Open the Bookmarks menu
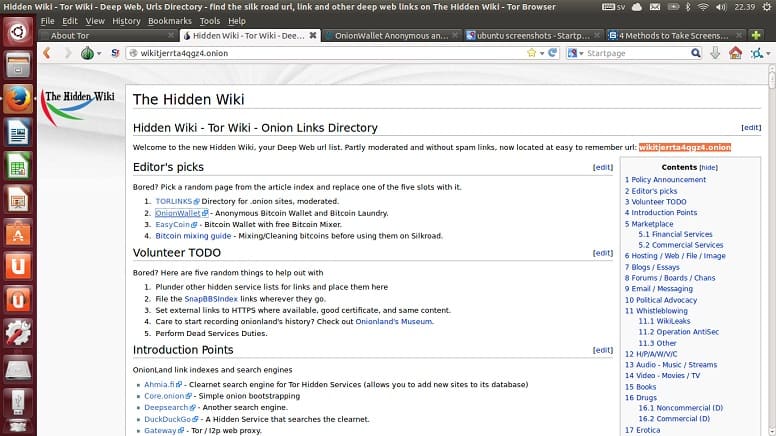 (169, 21)
